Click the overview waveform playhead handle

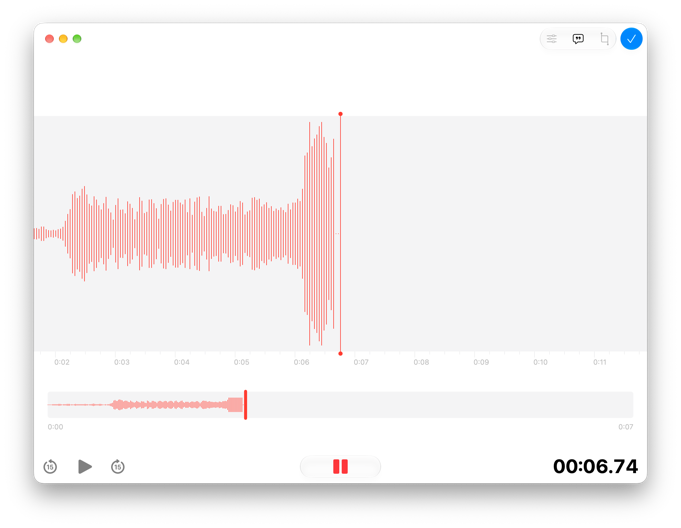[x=245, y=405]
